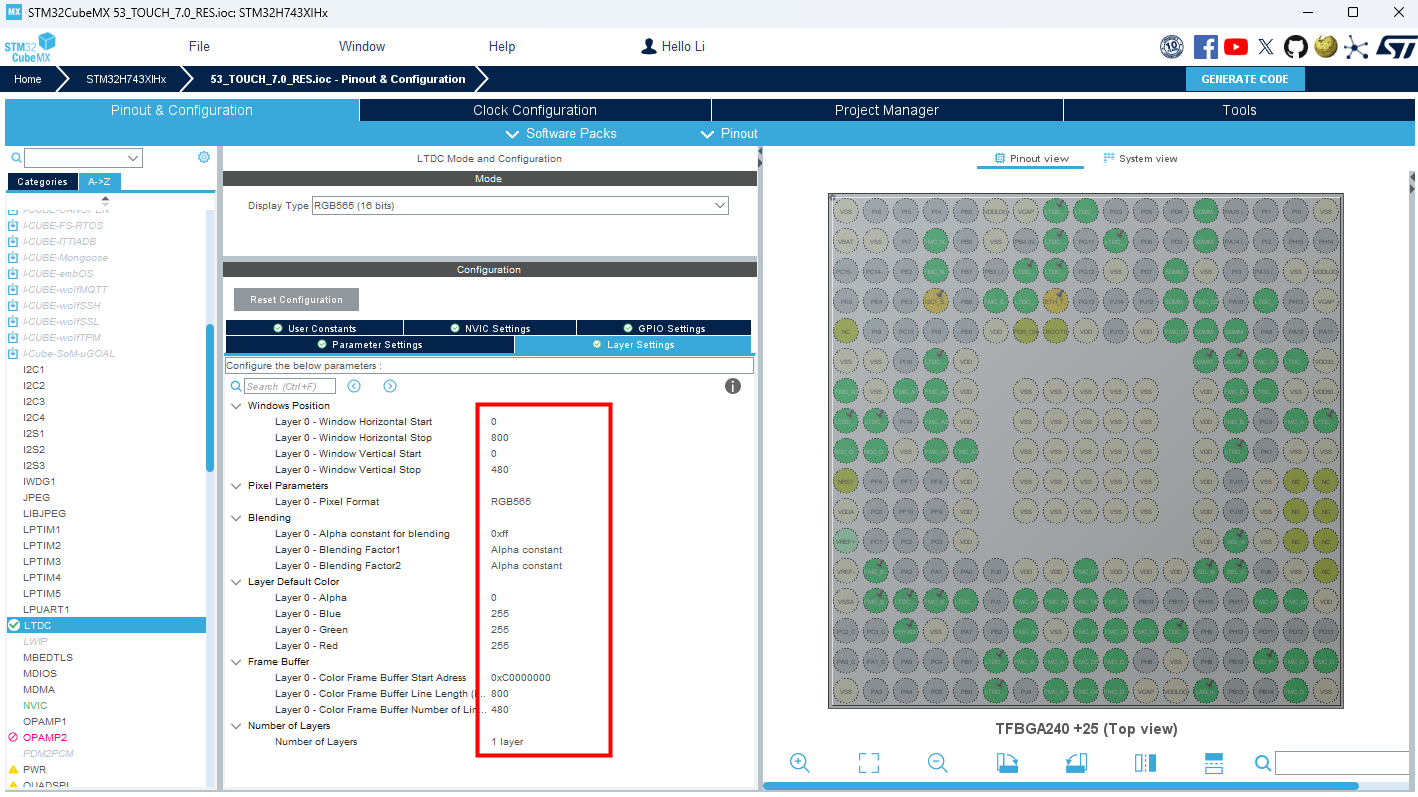Click the GENERATE CODE button
Screen dimensions: 1418x797
[x=1245, y=79]
